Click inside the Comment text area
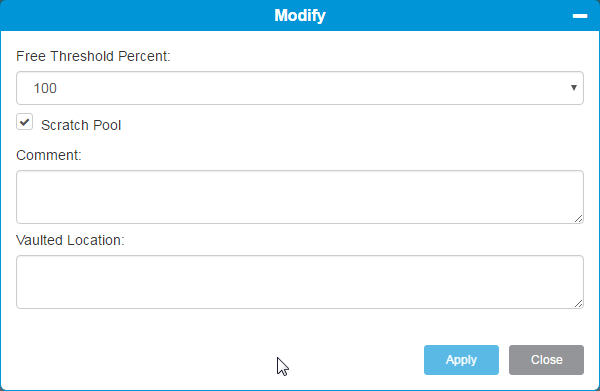The height and width of the screenshot is (391, 600). coord(300,197)
